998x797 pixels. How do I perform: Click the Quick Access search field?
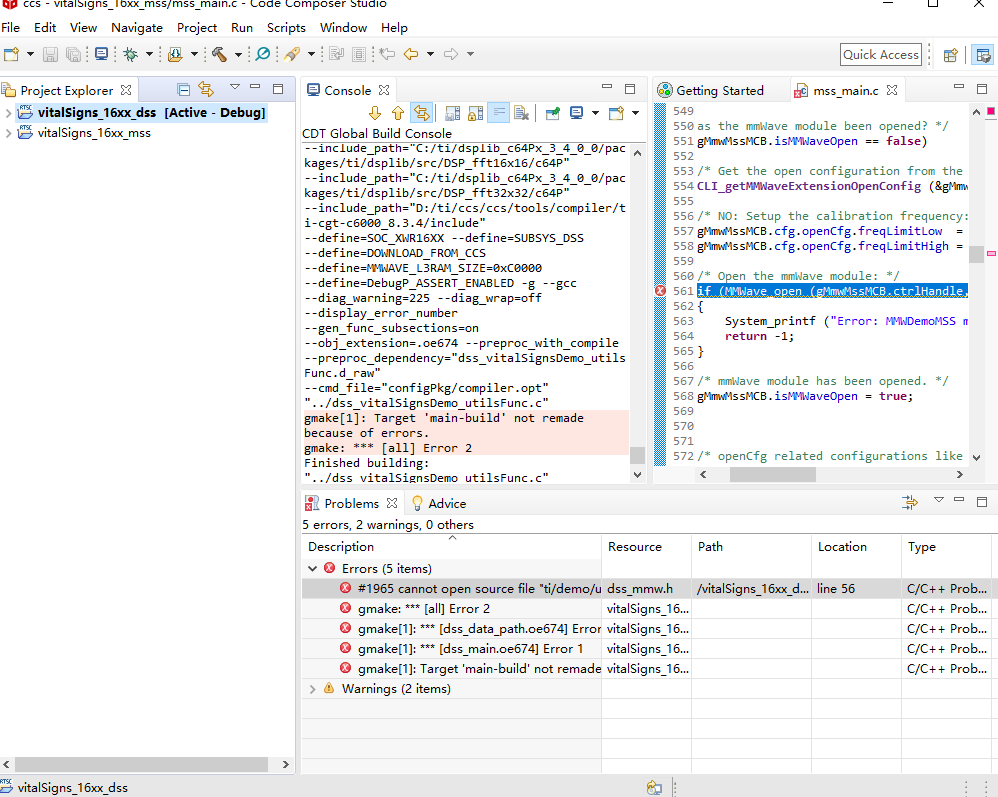pyautogui.click(x=880, y=55)
